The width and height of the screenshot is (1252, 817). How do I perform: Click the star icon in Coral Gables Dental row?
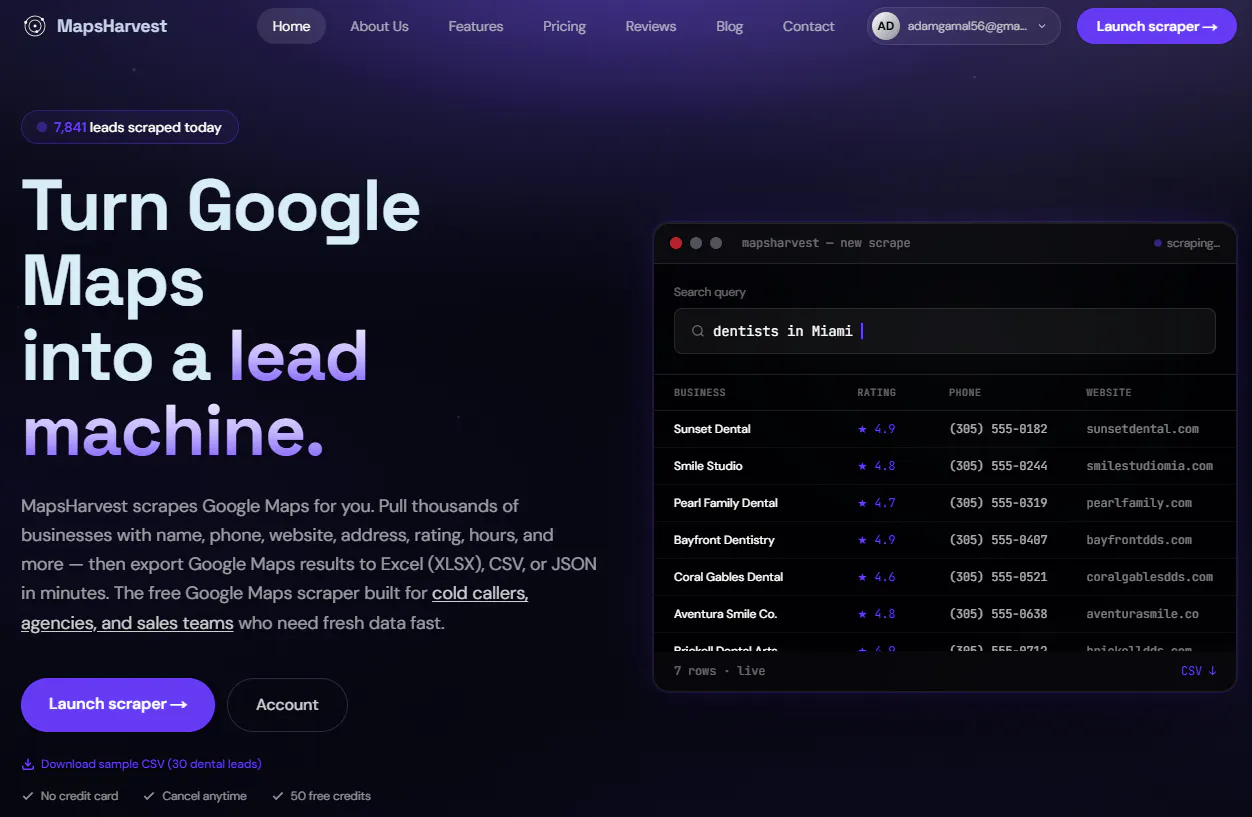tap(862, 577)
